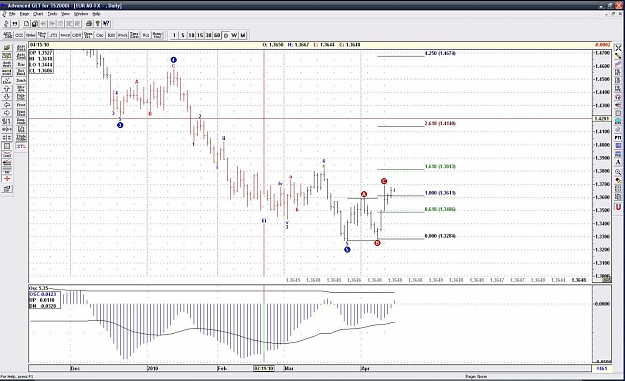Image resolution: width=625 pixels, height=381 pixels.
Task: Select the 60-minute timeframe button
Action: point(217,35)
